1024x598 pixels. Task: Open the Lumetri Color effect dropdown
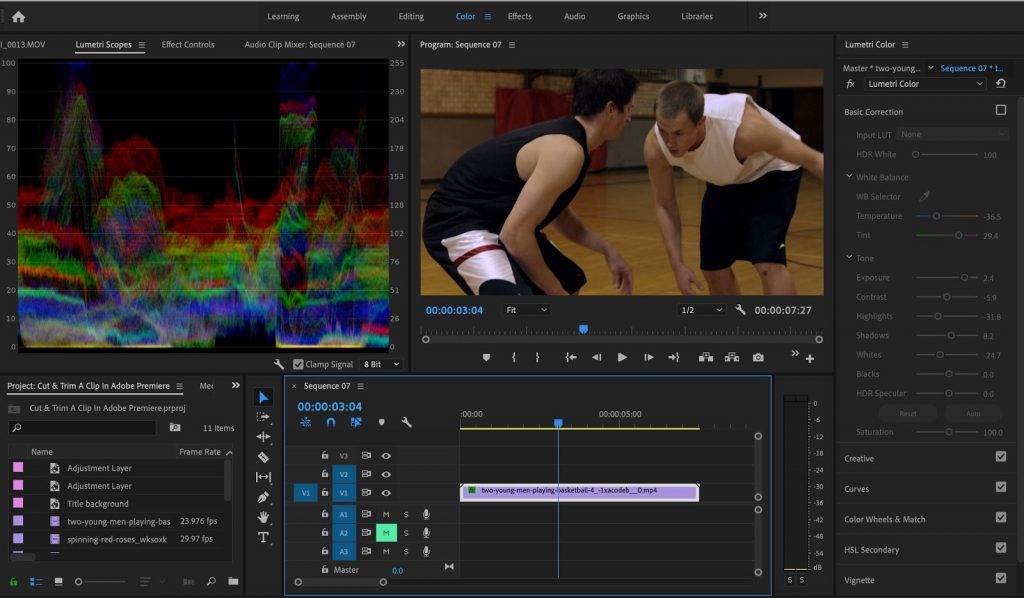[x=925, y=84]
